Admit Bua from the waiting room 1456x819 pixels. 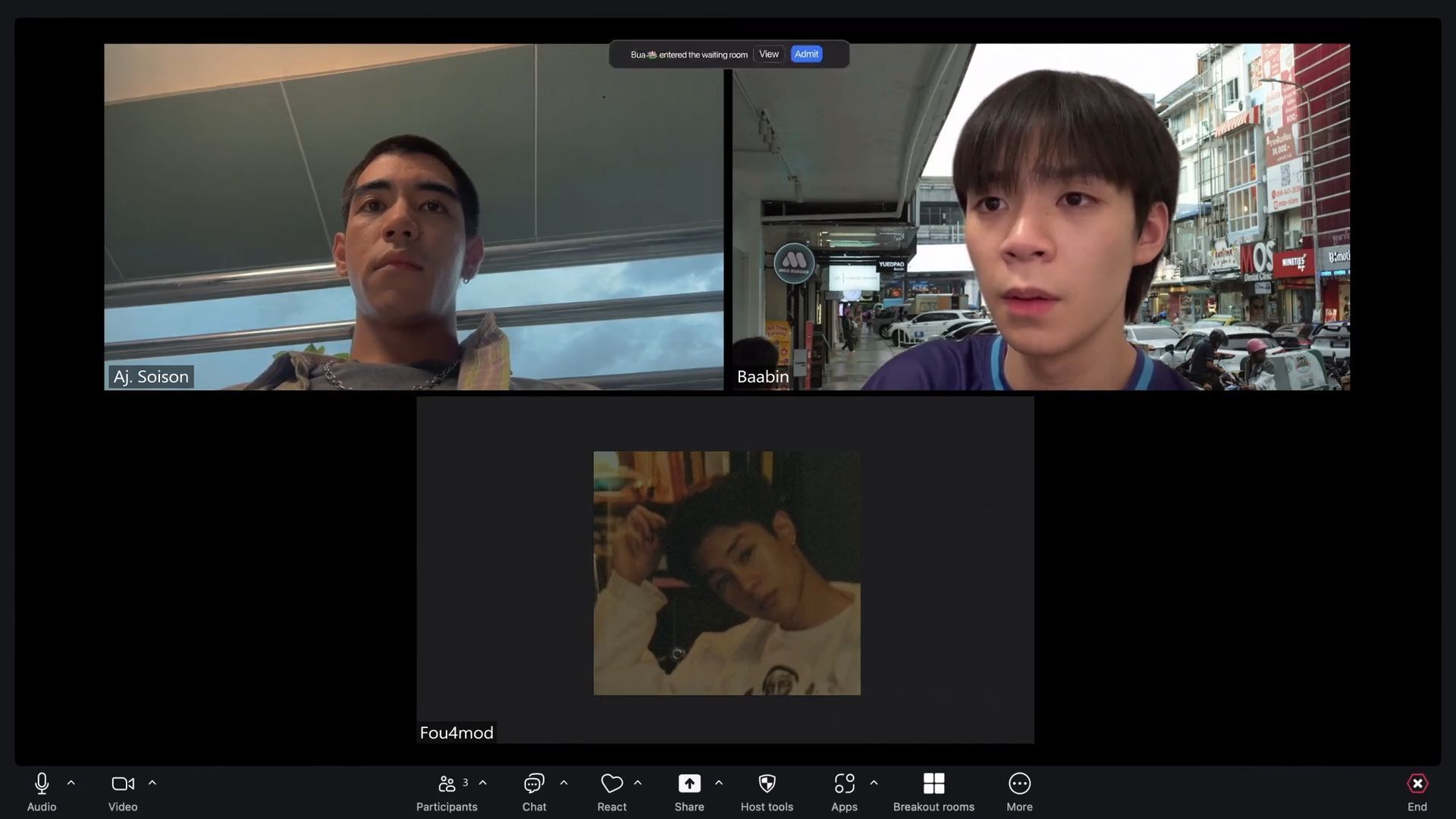806,54
